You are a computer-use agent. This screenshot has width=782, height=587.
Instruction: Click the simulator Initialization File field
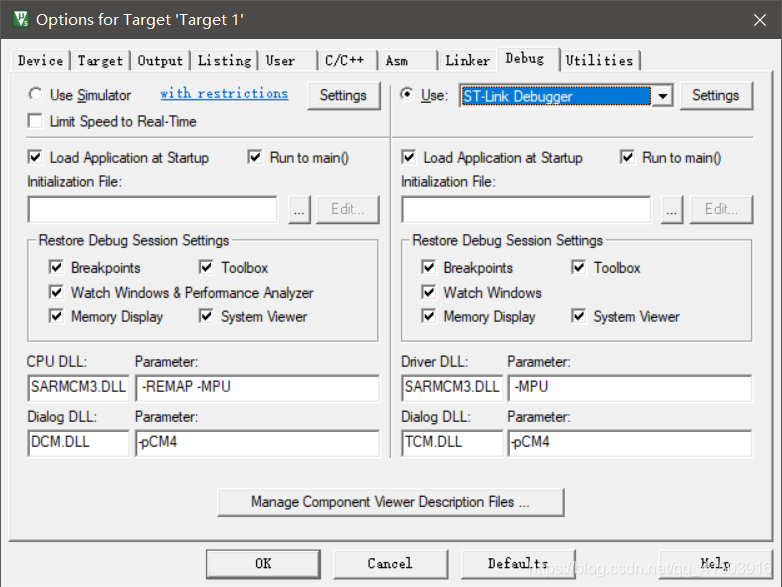coord(153,209)
